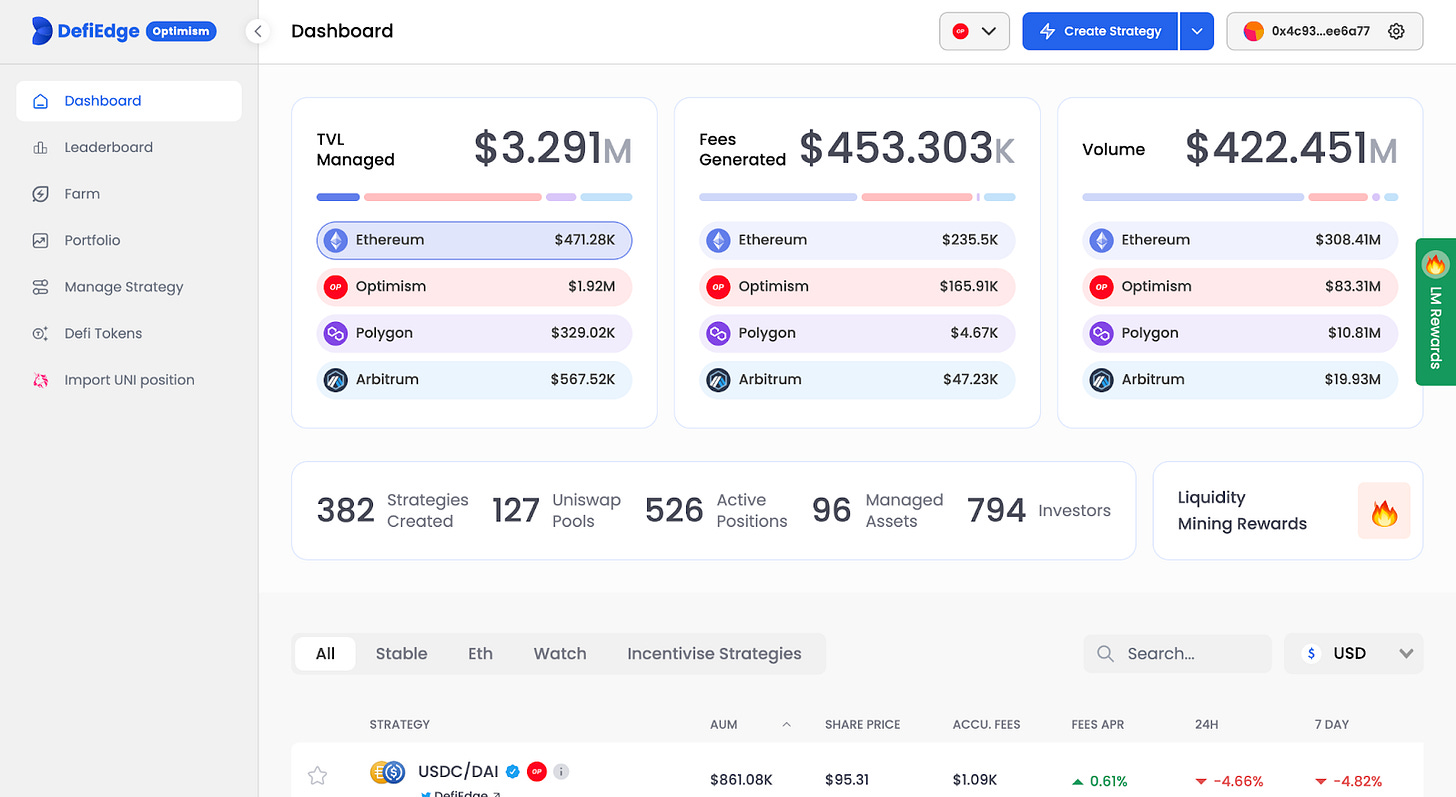Click the info icon beside USDC/DAI

561,771
